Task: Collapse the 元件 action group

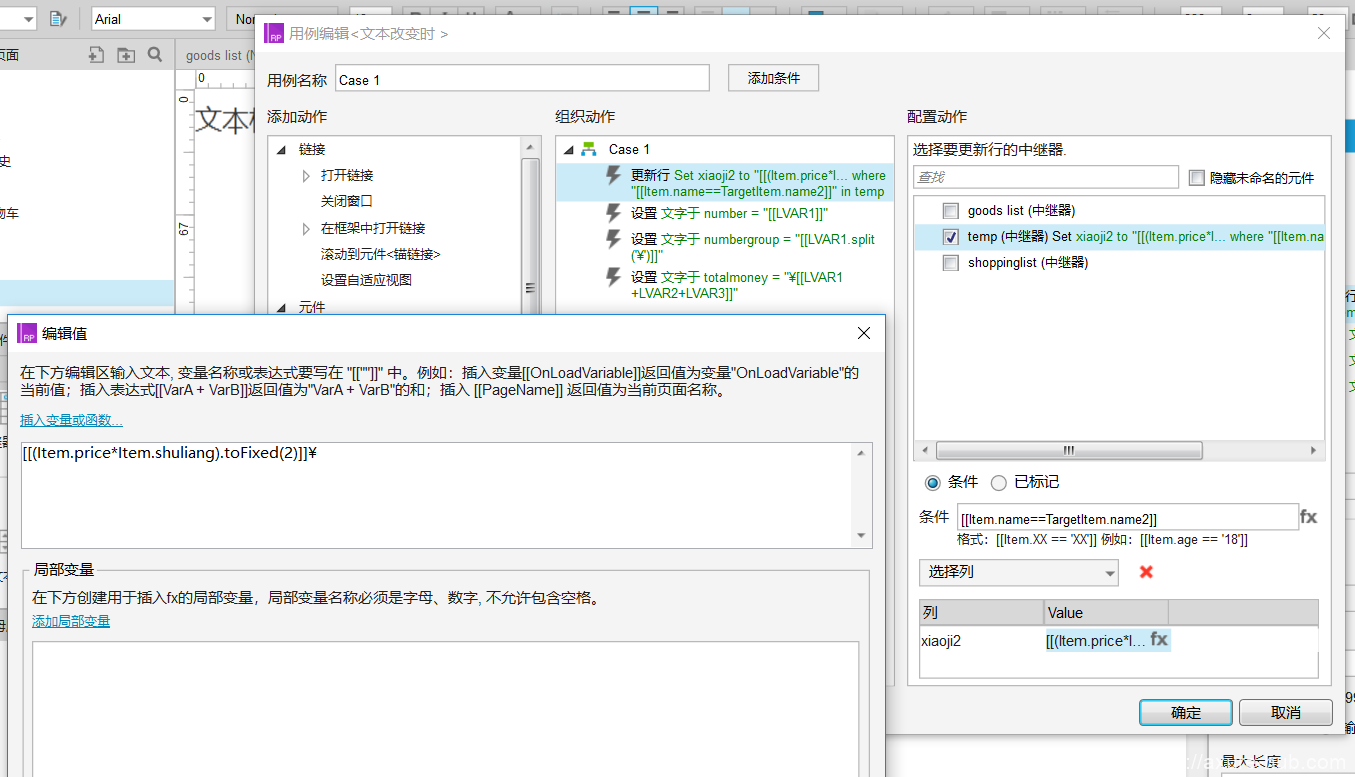Action: 281,307
